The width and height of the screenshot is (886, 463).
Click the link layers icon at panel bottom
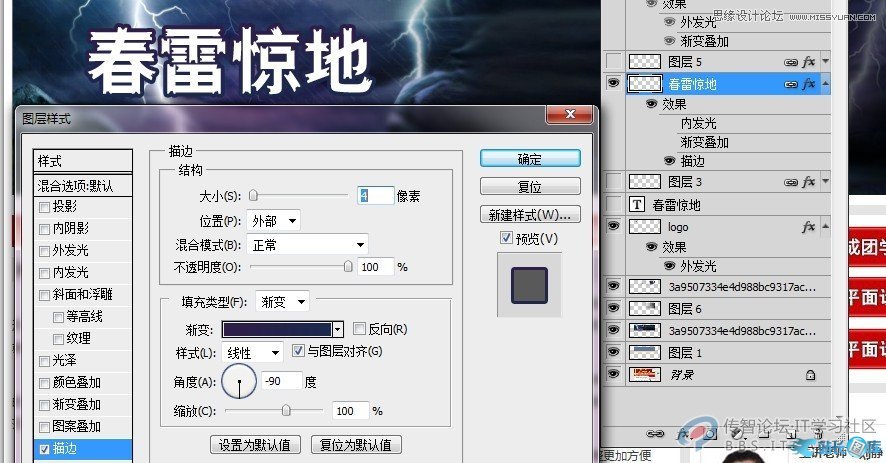pyautogui.click(x=656, y=434)
